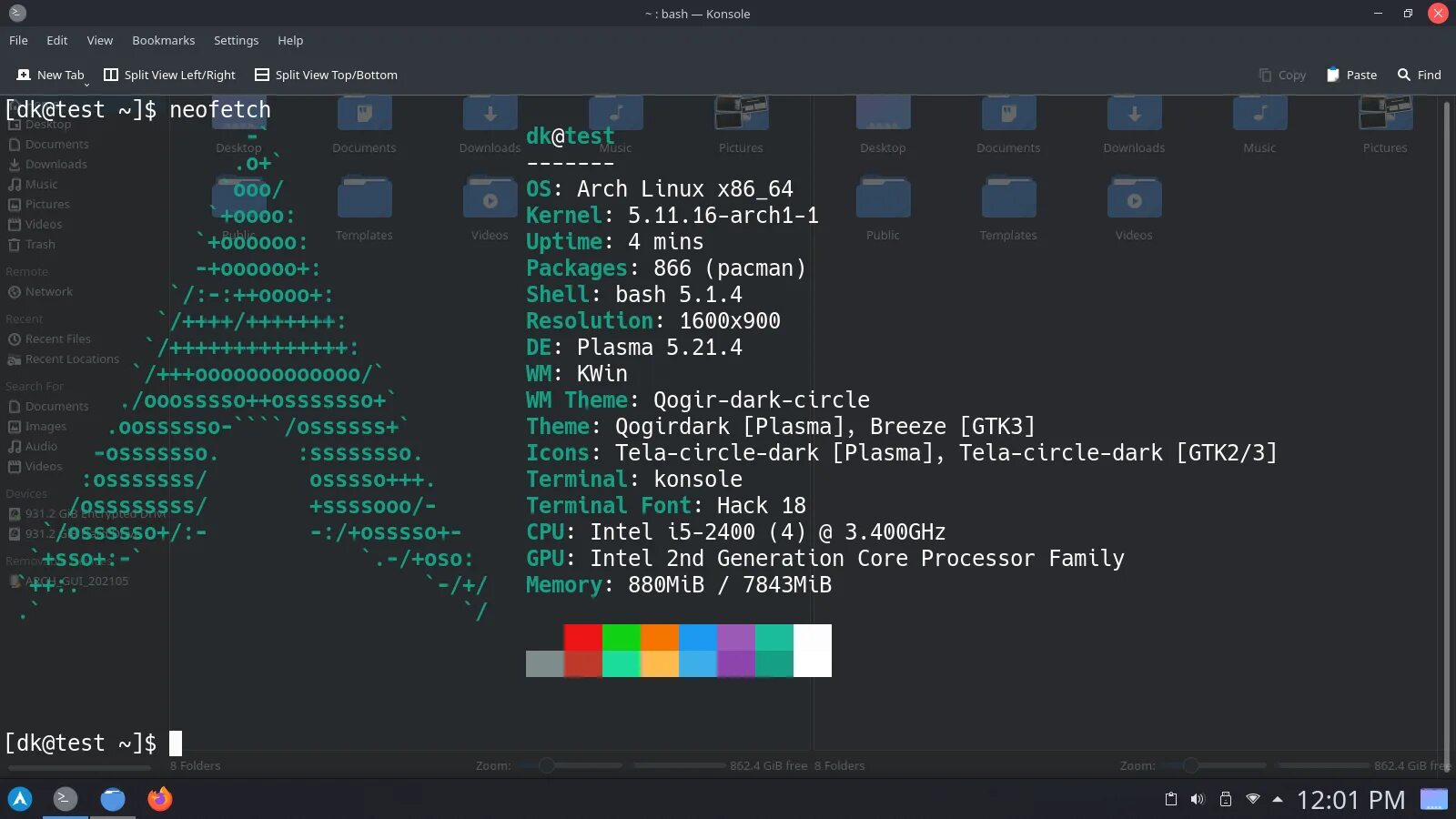This screenshot has height=819, width=1456.
Task: Open the Edit menu
Action: click(56, 40)
